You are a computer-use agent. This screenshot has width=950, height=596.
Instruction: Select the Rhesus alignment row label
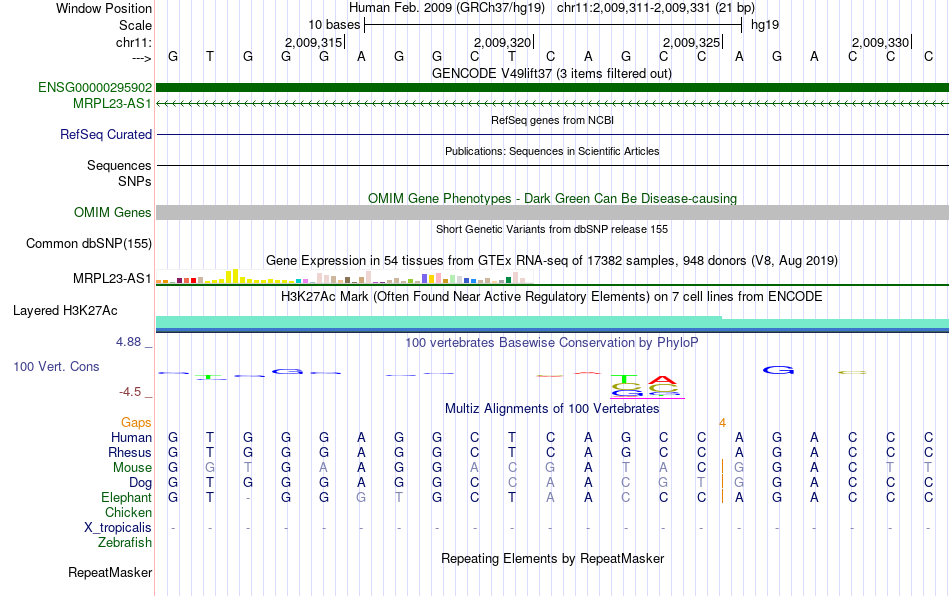coord(130,453)
